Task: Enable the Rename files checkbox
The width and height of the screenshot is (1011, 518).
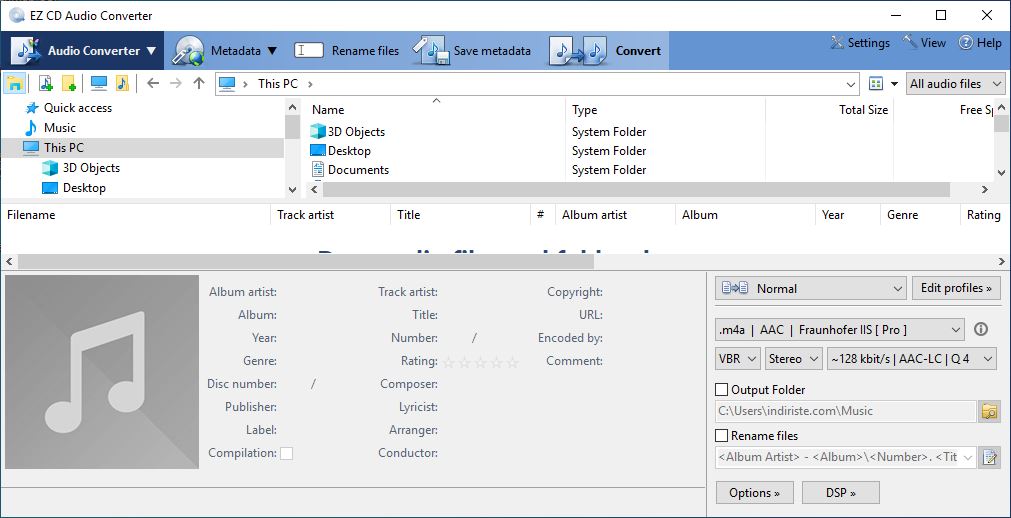Action: click(722, 435)
